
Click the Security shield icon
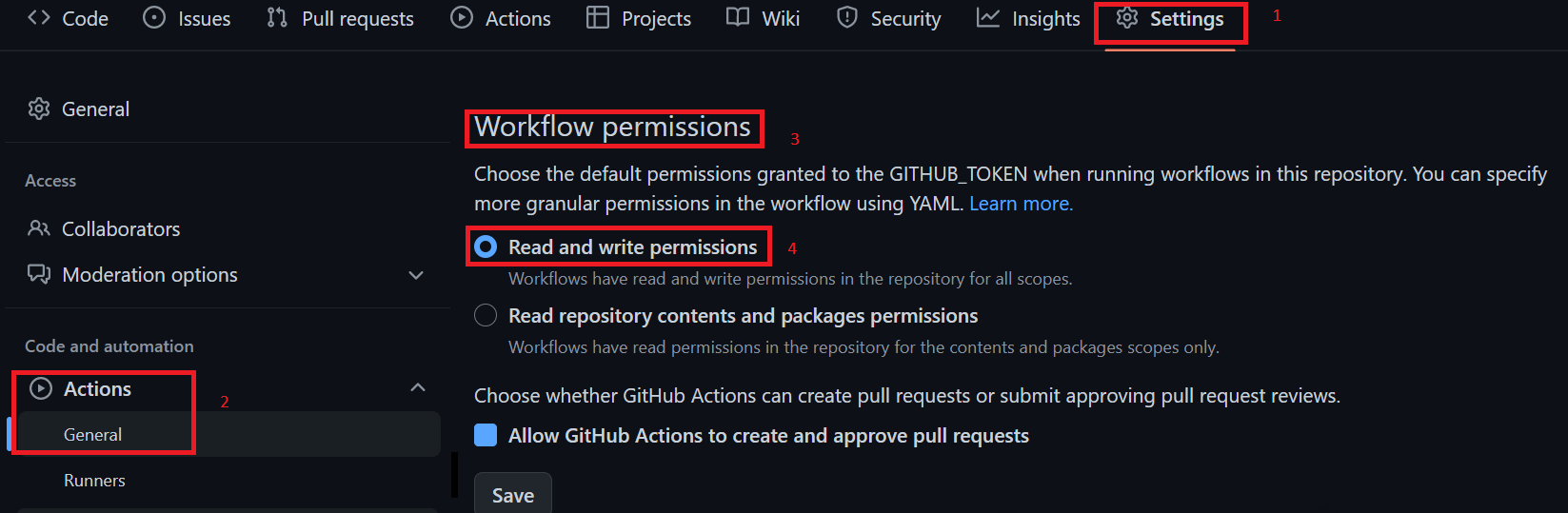pos(847,18)
